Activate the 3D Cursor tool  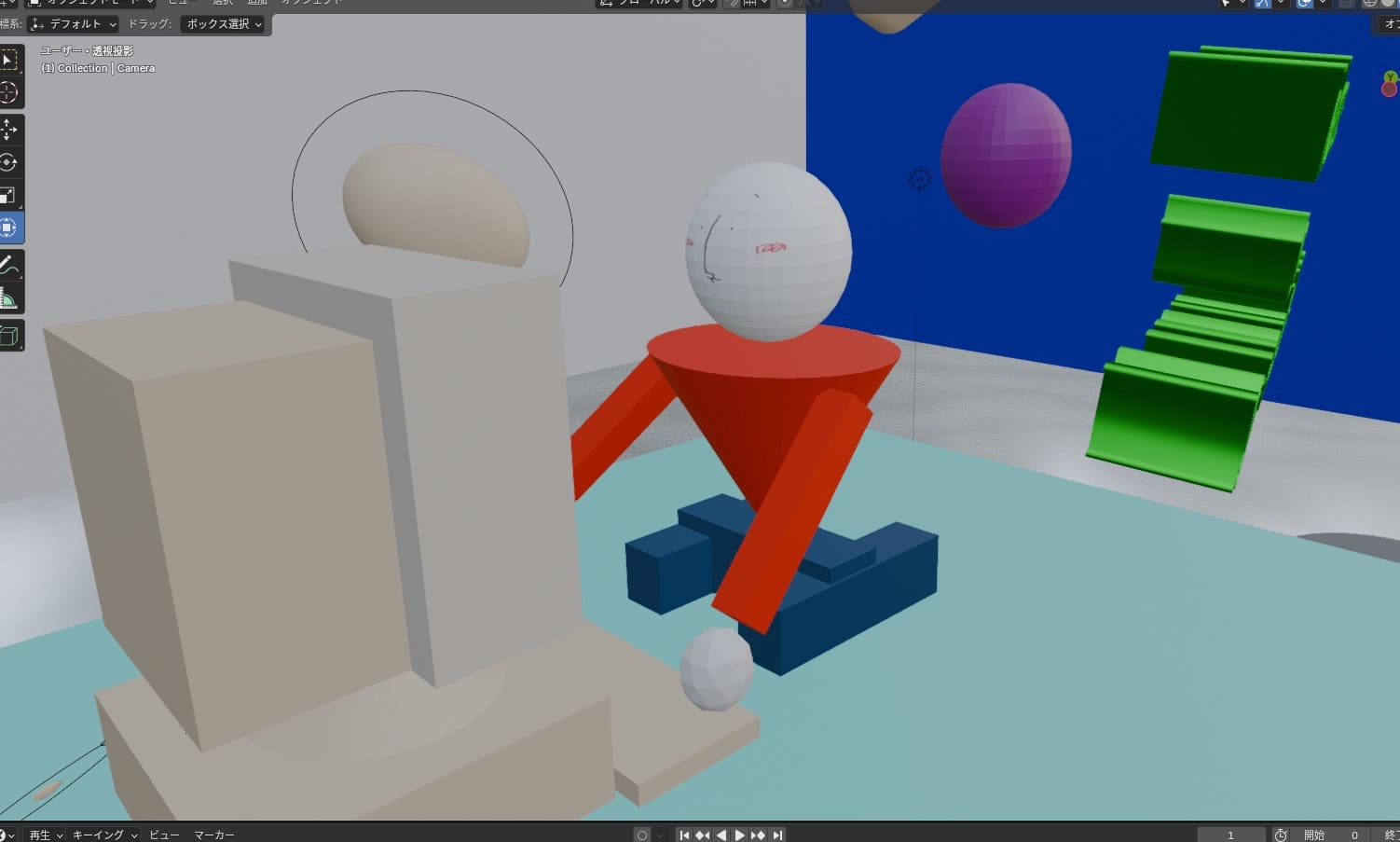(x=9, y=92)
